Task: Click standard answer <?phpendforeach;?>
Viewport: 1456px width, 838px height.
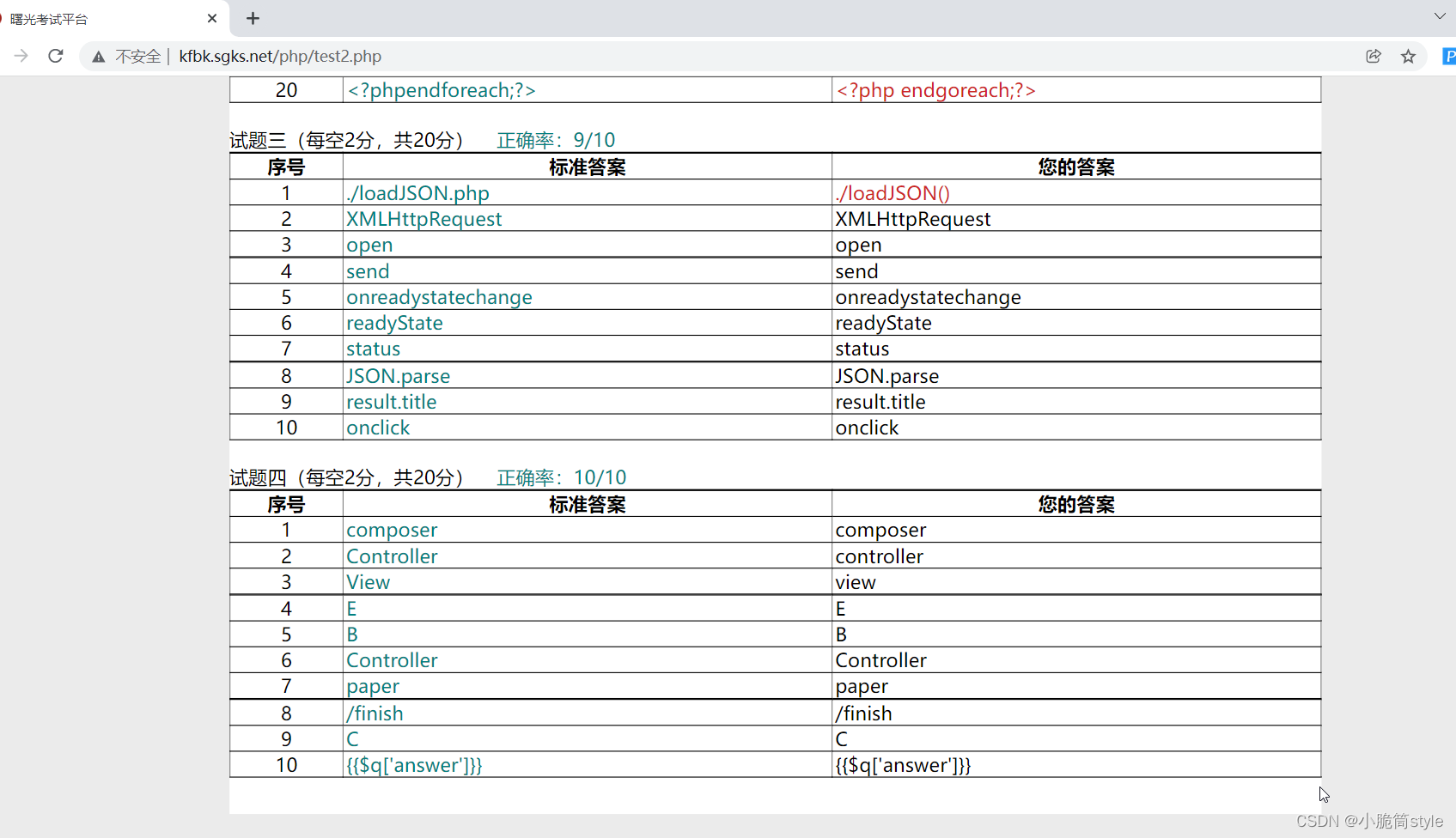Action: 442,90
